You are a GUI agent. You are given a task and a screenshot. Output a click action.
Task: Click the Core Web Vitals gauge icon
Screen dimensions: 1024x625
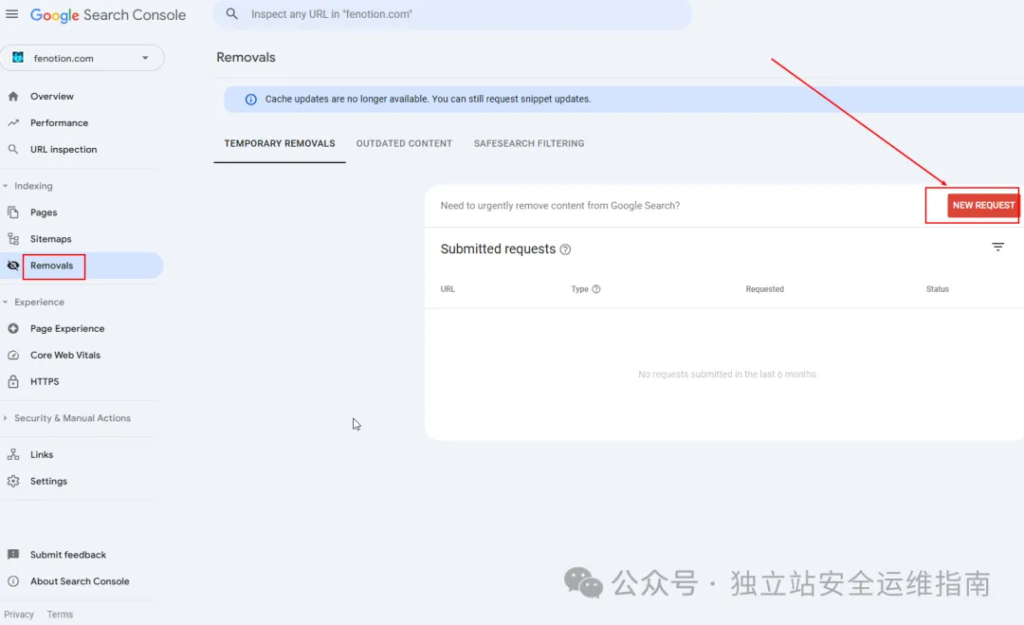[13, 355]
